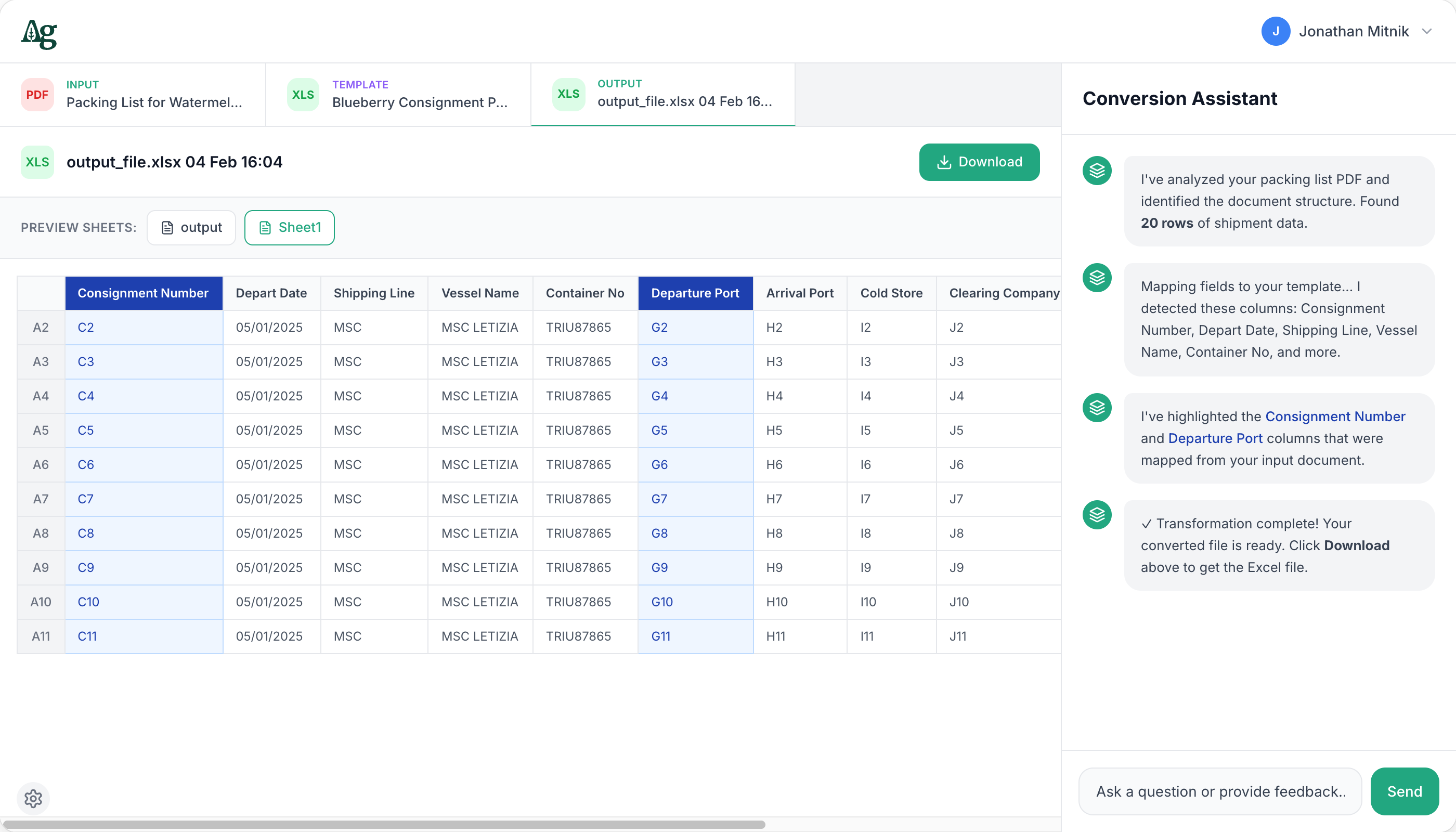The image size is (1456, 832).
Task: Click the XLS icon beside output_file.xlsx title
Action: 37,162
